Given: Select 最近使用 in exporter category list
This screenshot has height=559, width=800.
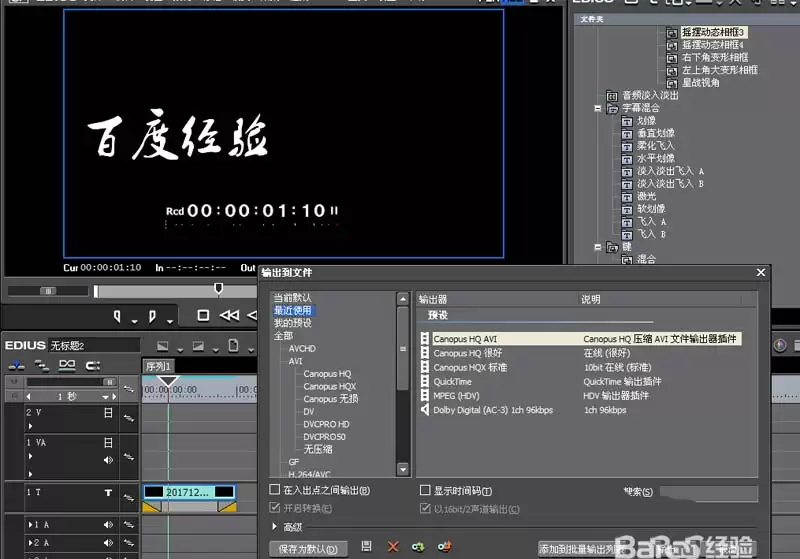Looking at the screenshot, I should [293, 310].
